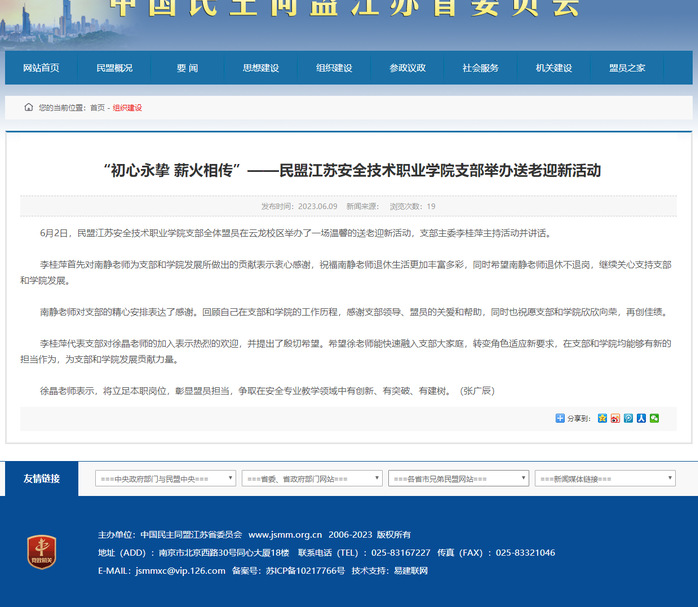Screen dimensions: 698x607
Task: Click the home icon in the breadcrumb
Action: click(x=29, y=107)
